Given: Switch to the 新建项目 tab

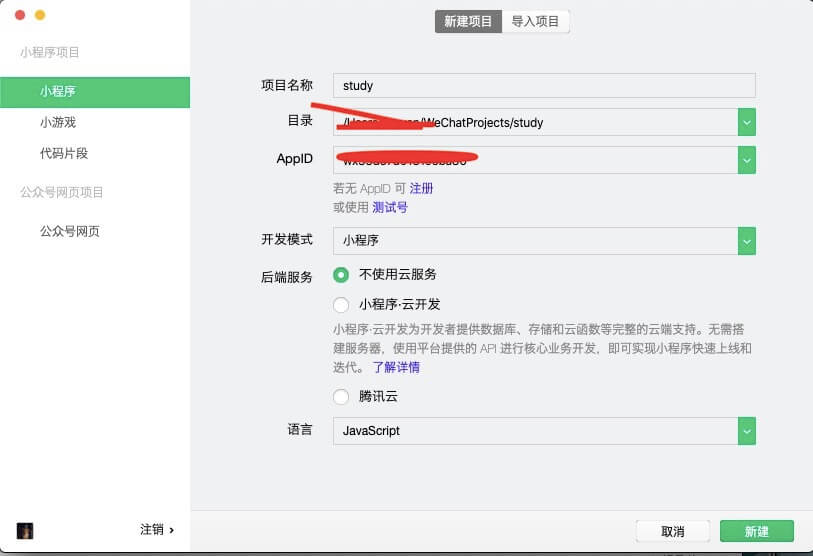Looking at the screenshot, I should pos(468,21).
